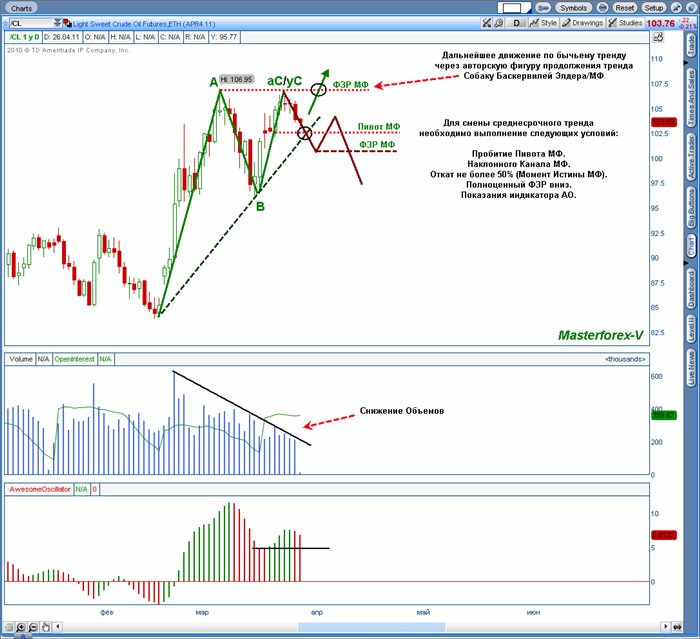Click the zoom in magnifier icon

[21, 627]
